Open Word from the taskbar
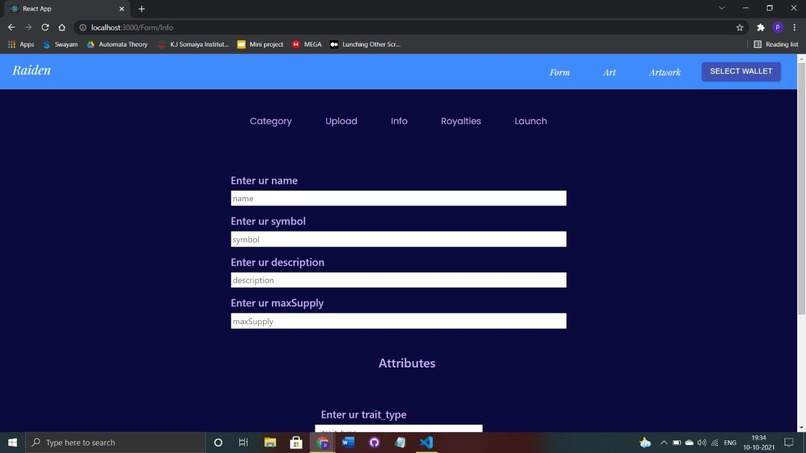Image resolution: width=806 pixels, height=453 pixels. tap(348, 442)
